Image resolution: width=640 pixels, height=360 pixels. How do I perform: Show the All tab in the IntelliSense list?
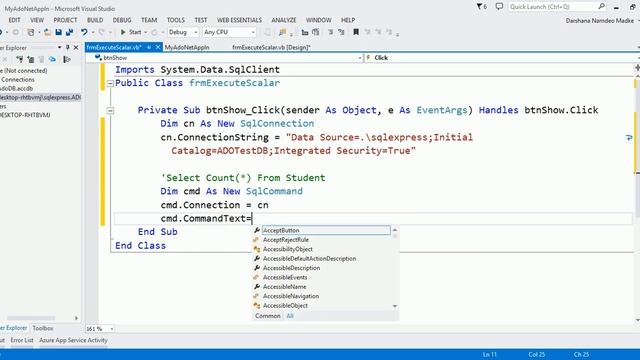(x=290, y=316)
